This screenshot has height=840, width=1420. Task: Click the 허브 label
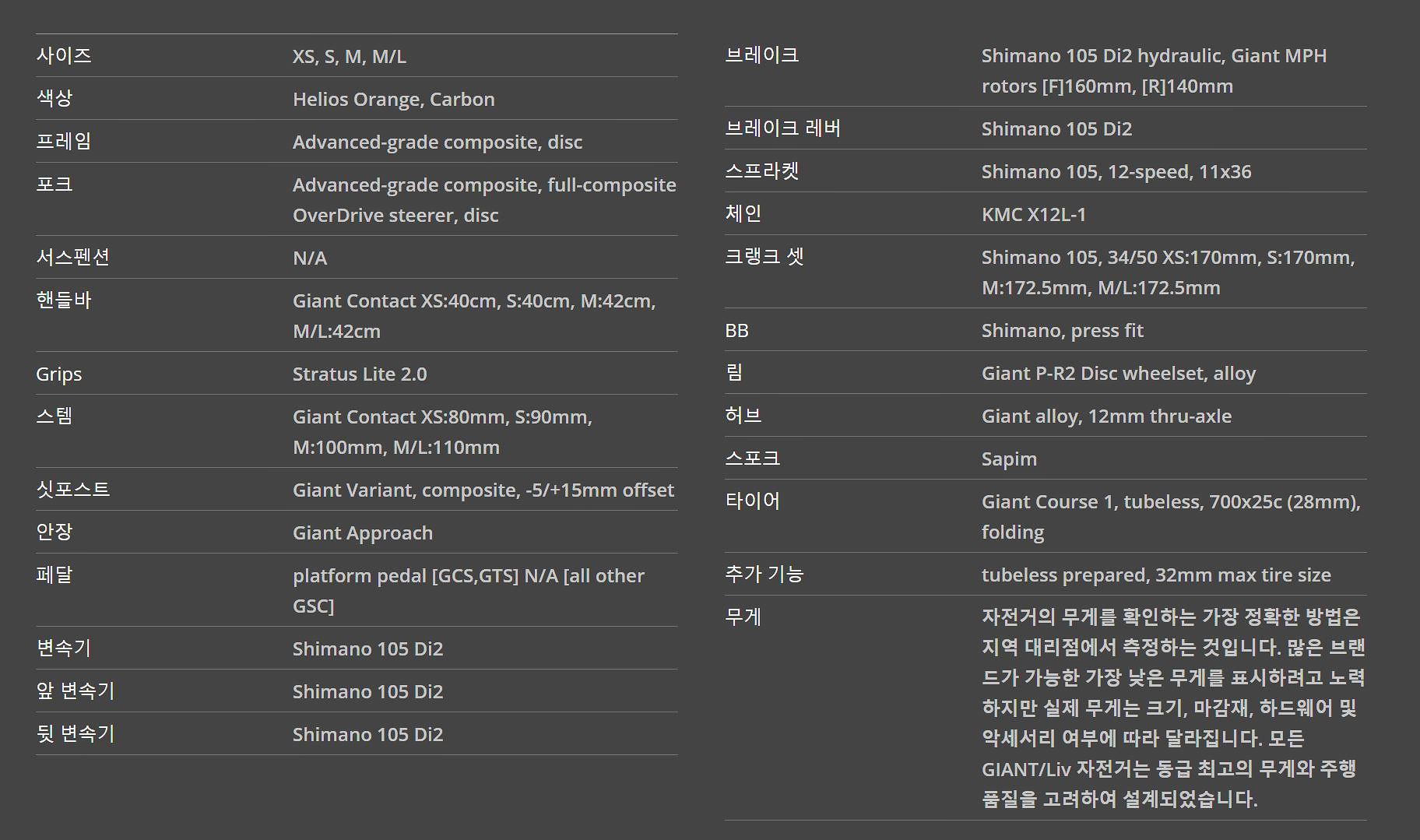tap(743, 415)
